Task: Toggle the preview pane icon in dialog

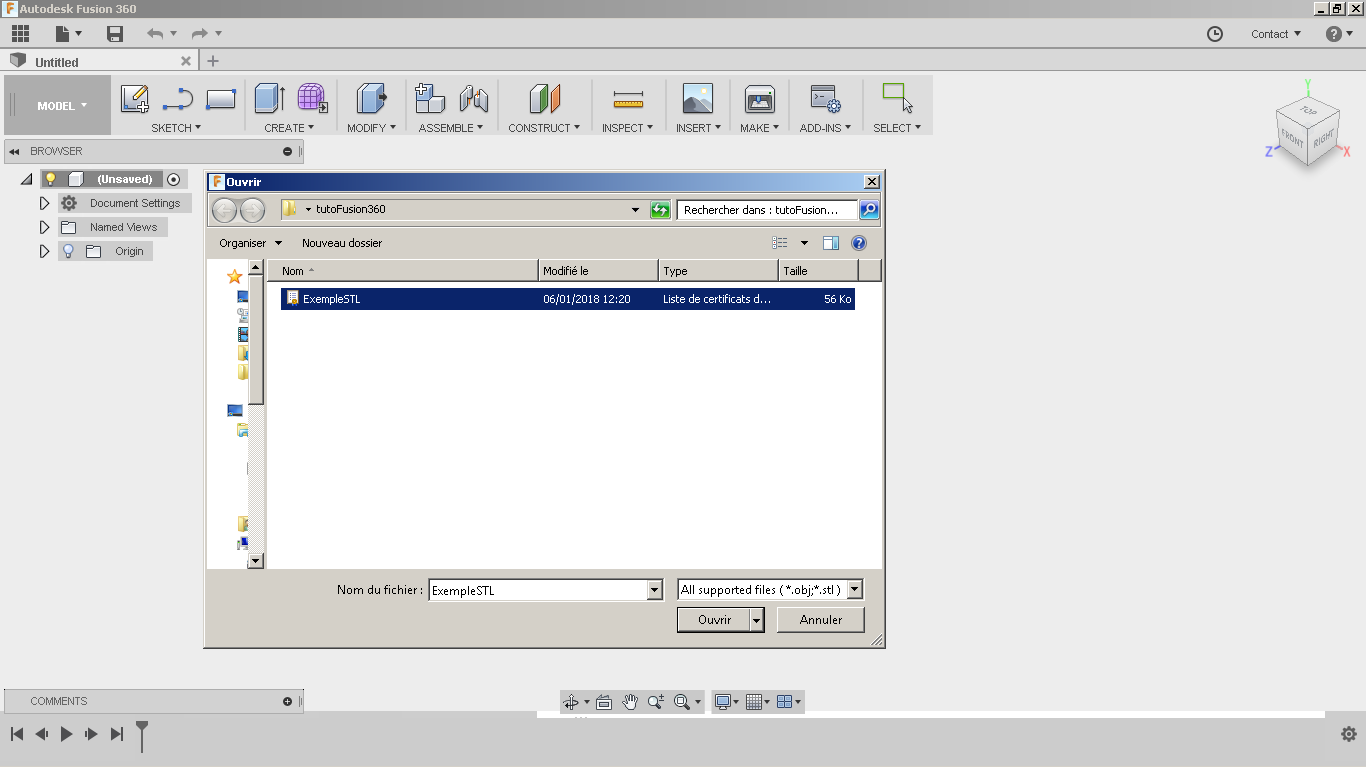Action: (x=831, y=243)
